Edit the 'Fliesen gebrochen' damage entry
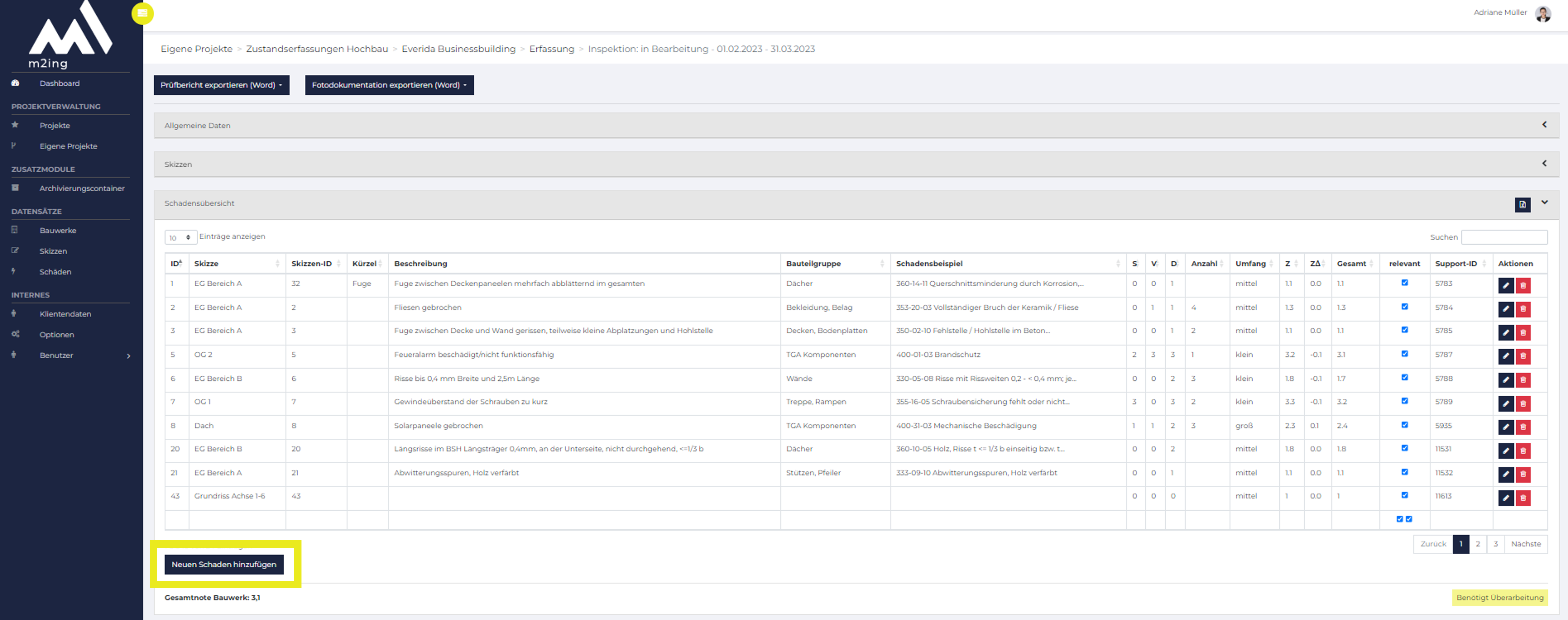The height and width of the screenshot is (620, 1568). [1506, 309]
